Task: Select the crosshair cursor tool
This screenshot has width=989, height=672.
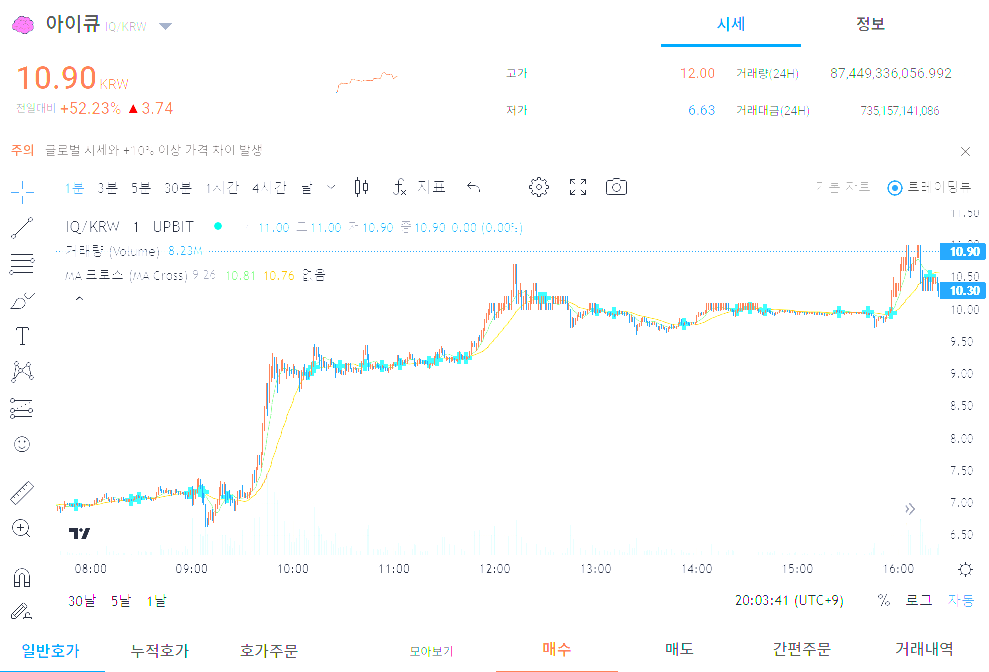Action: click(22, 192)
